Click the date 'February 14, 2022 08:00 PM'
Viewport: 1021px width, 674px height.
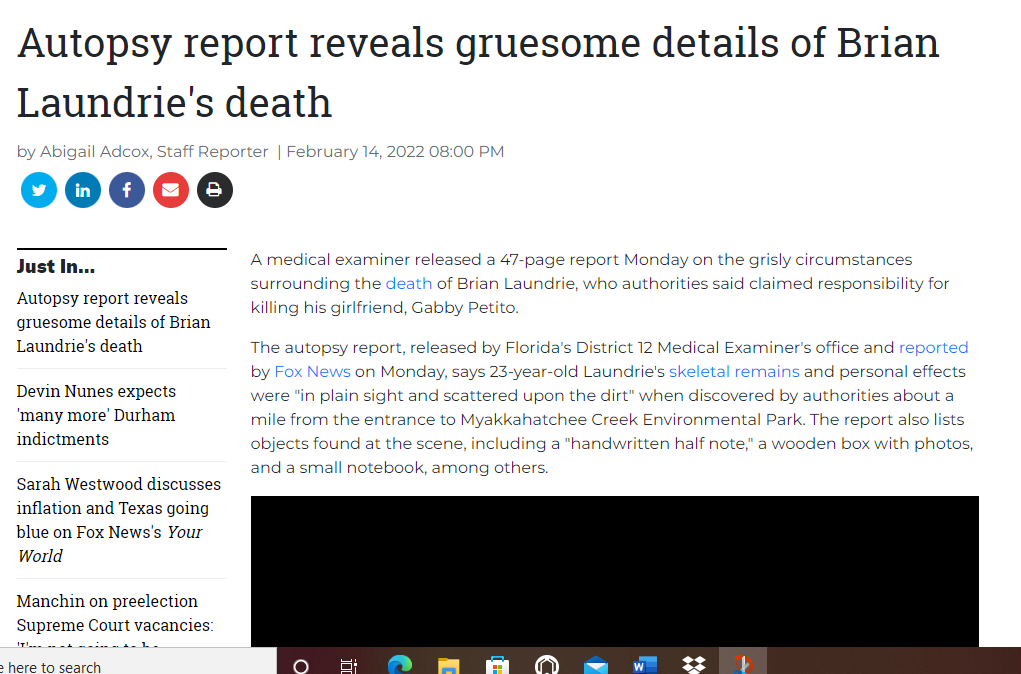[x=395, y=152]
